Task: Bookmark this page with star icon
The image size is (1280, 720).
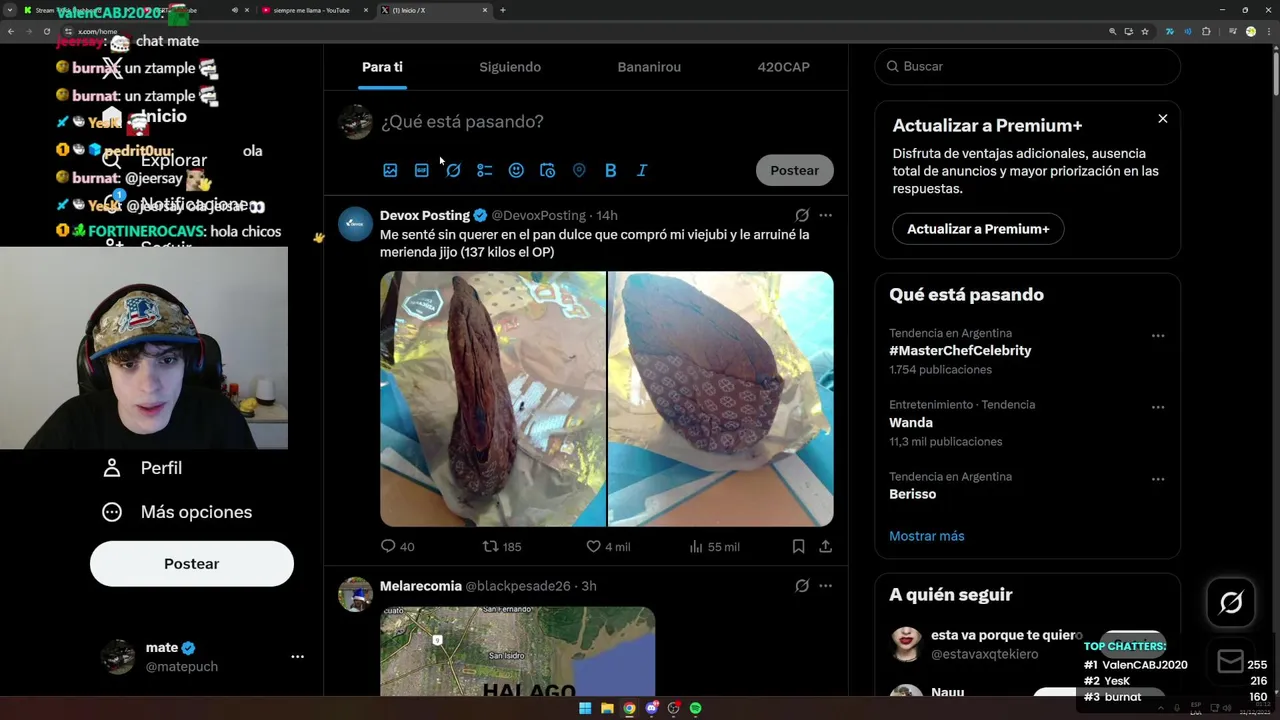Action: click(1145, 31)
